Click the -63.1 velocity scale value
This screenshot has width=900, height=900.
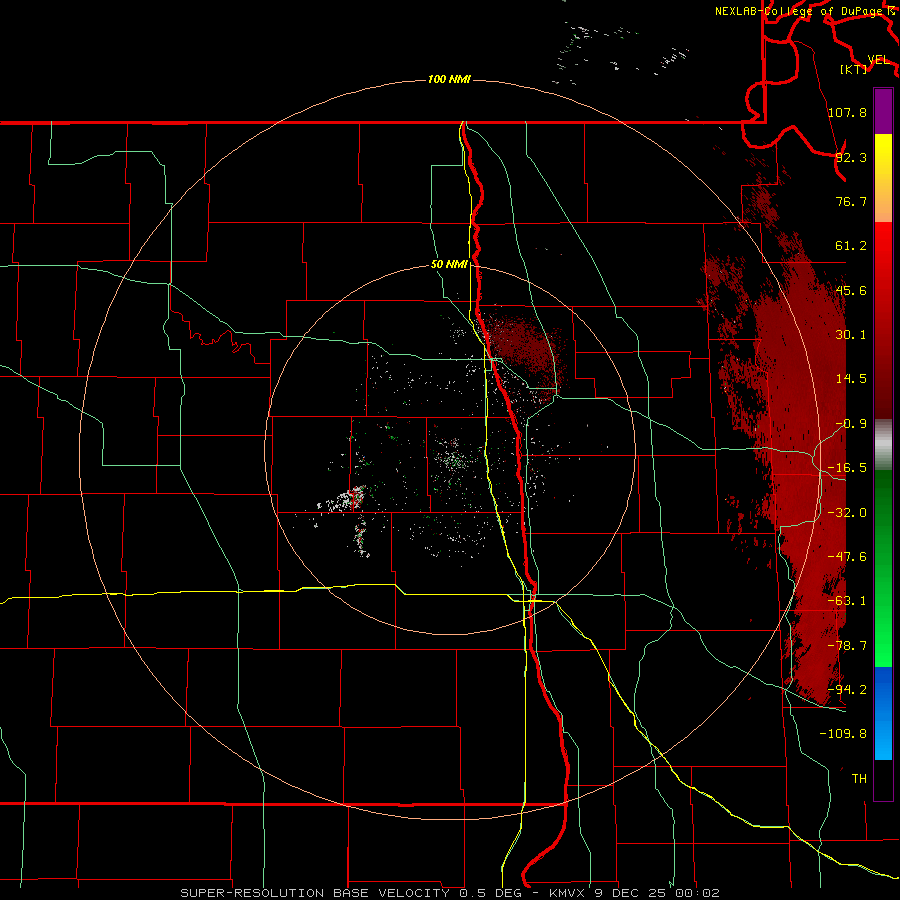pyautogui.click(x=847, y=601)
